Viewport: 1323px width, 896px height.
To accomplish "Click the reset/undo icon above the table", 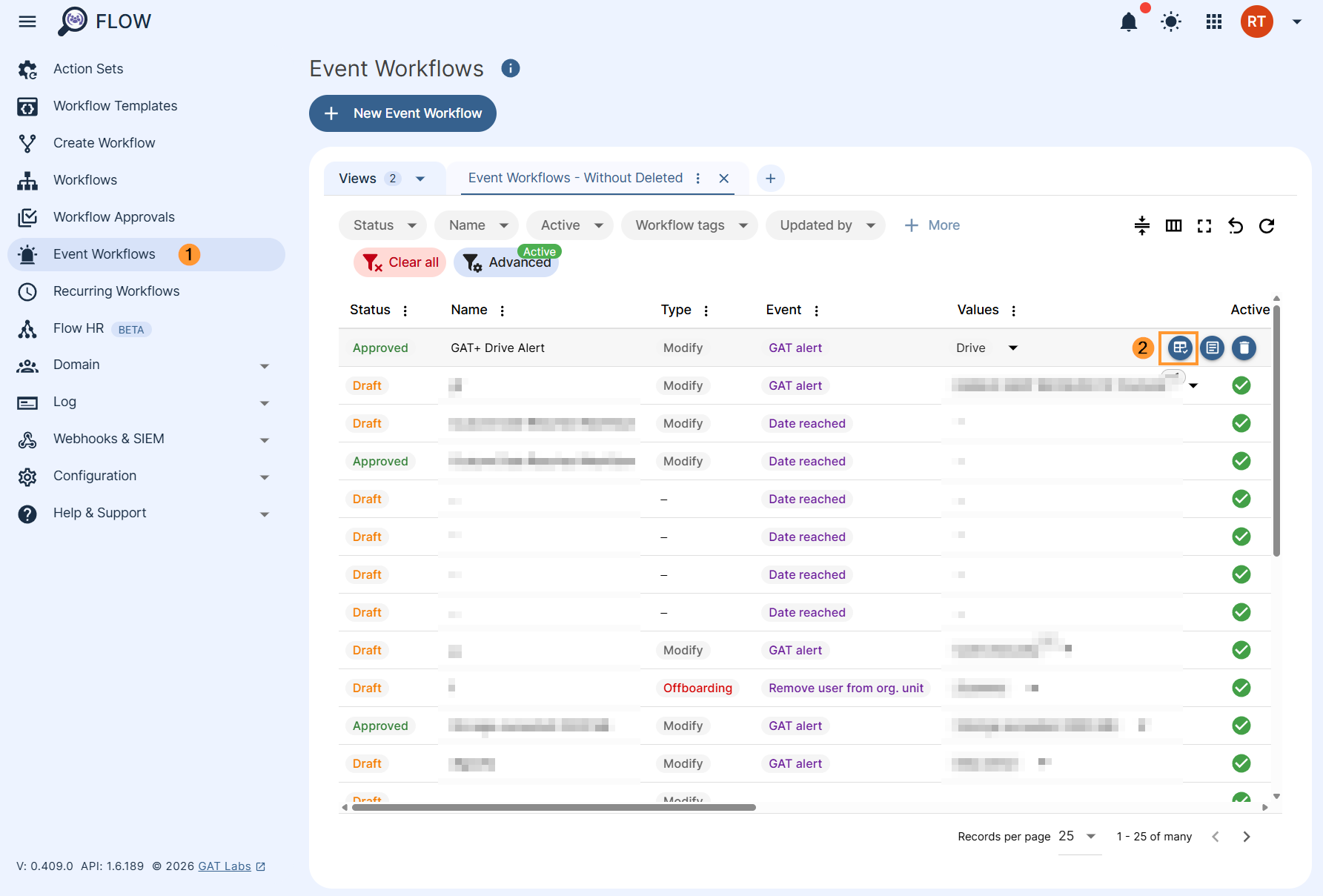I will click(1235, 225).
